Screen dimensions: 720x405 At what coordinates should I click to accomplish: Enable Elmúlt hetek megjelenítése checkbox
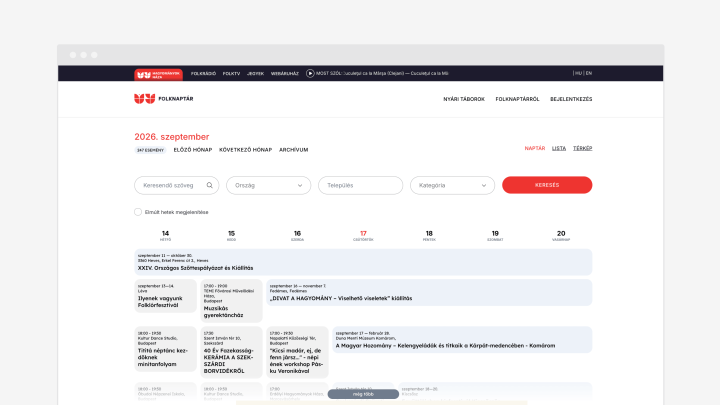[138, 212]
